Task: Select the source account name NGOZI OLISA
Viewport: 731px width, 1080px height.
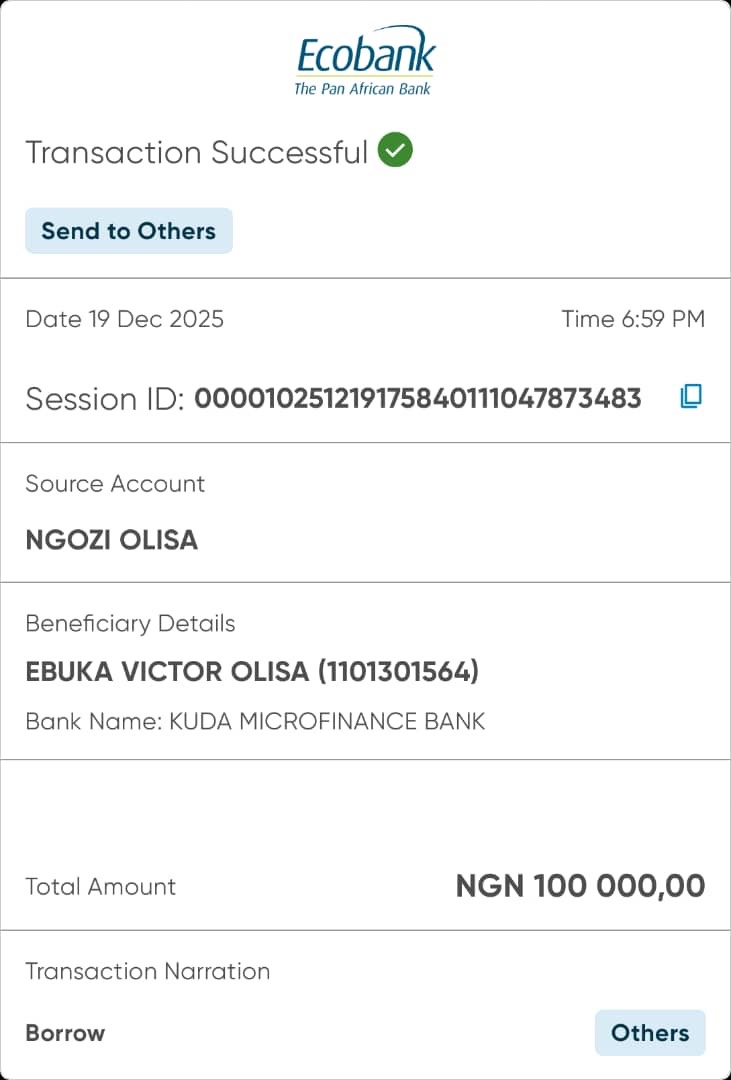Action: point(112,540)
